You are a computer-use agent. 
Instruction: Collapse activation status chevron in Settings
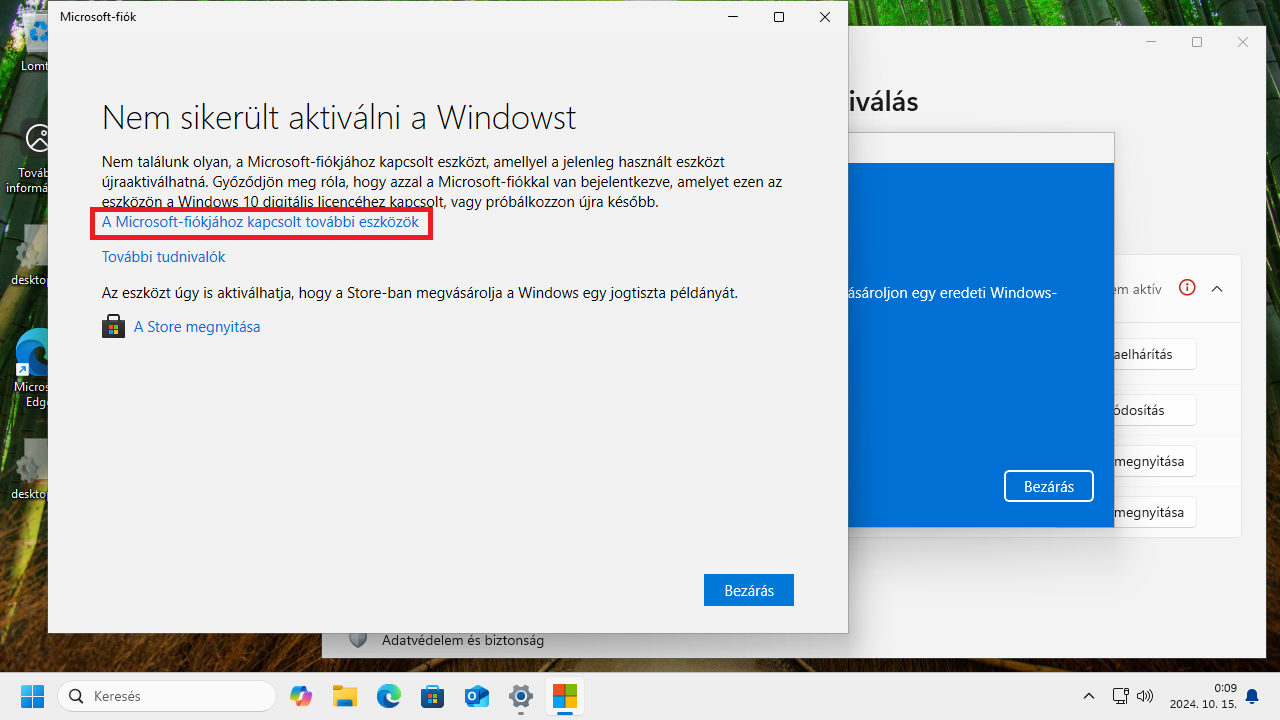click(1217, 289)
